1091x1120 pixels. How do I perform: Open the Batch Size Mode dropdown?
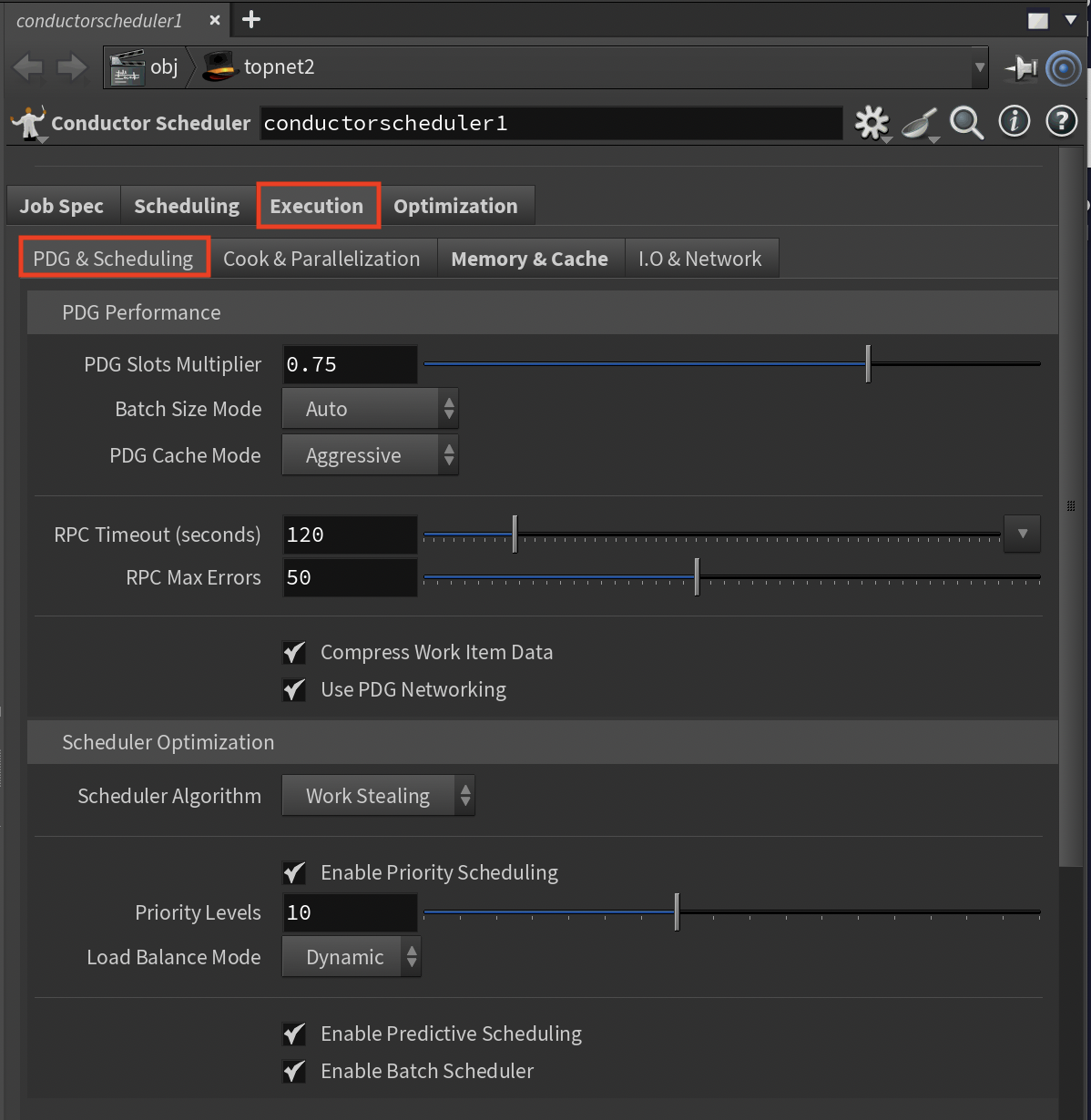point(370,409)
